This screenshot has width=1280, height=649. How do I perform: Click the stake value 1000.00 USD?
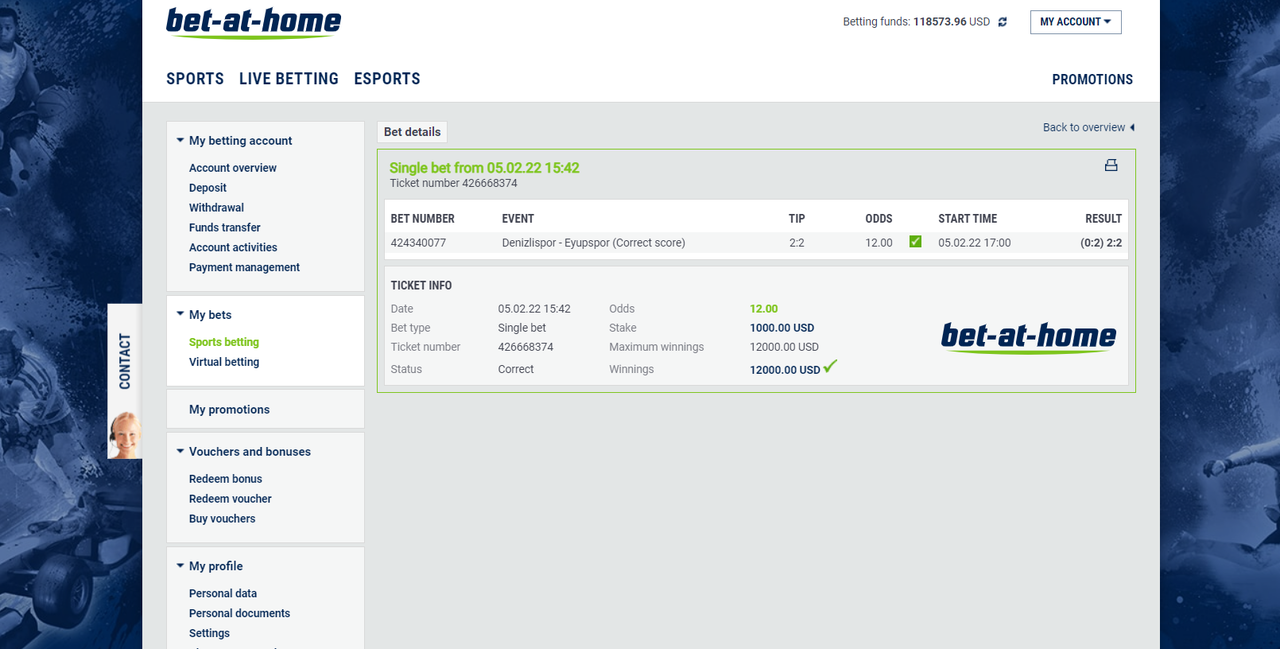782,328
